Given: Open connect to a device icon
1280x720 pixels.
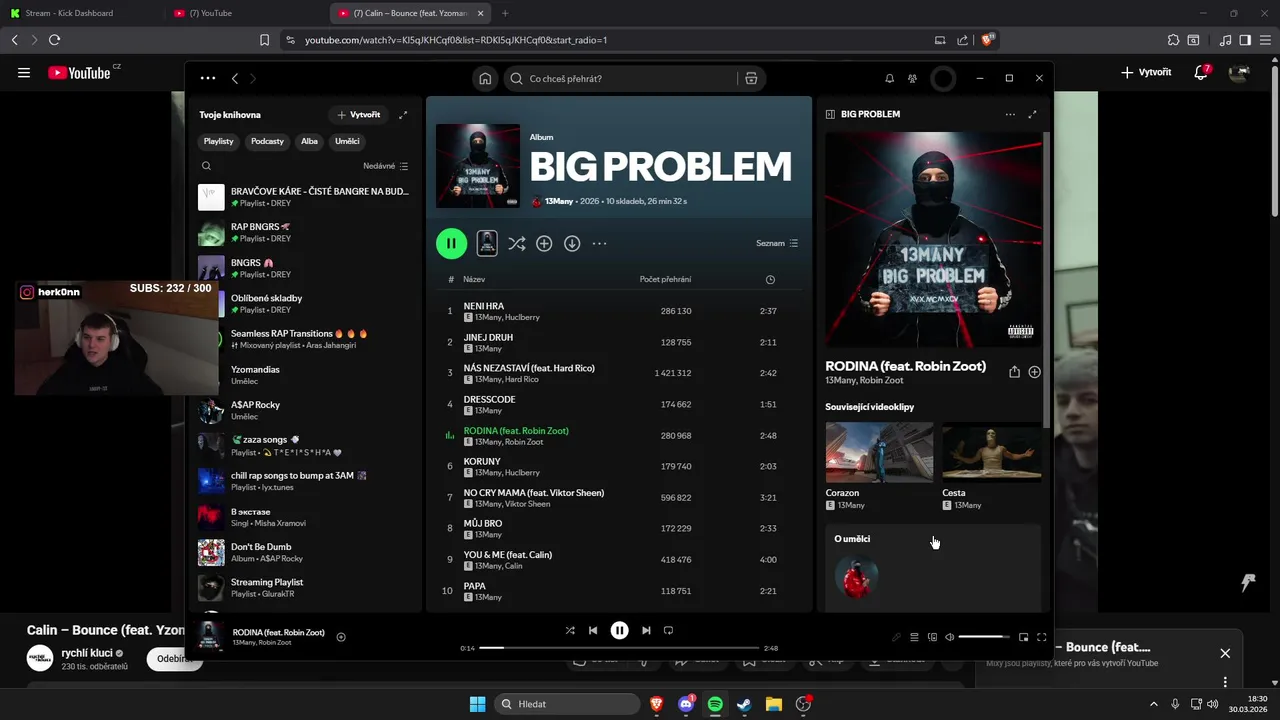Looking at the screenshot, I should [932, 637].
